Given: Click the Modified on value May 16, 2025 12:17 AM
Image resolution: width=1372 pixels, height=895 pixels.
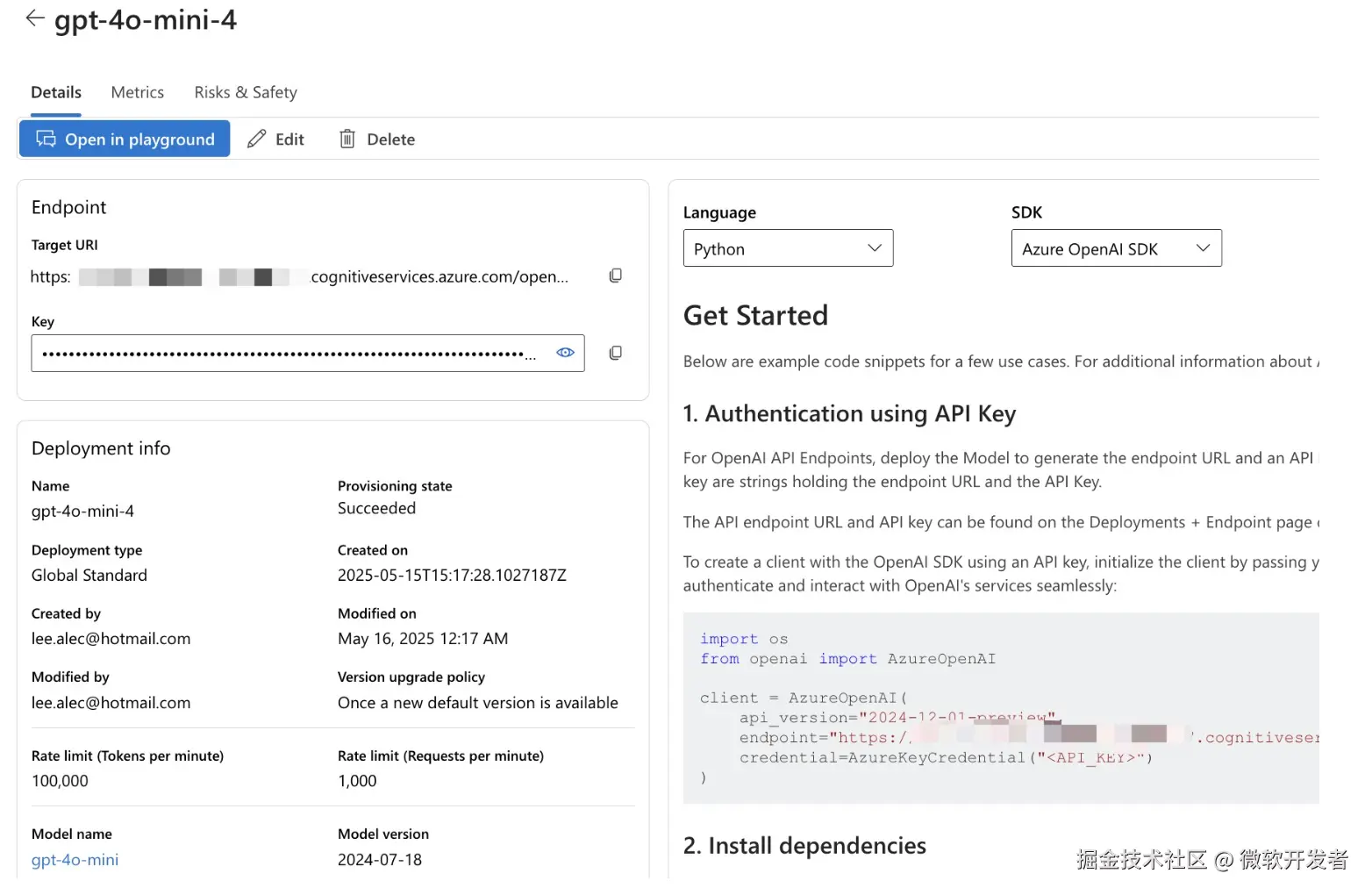Looking at the screenshot, I should pyautogui.click(x=423, y=639).
